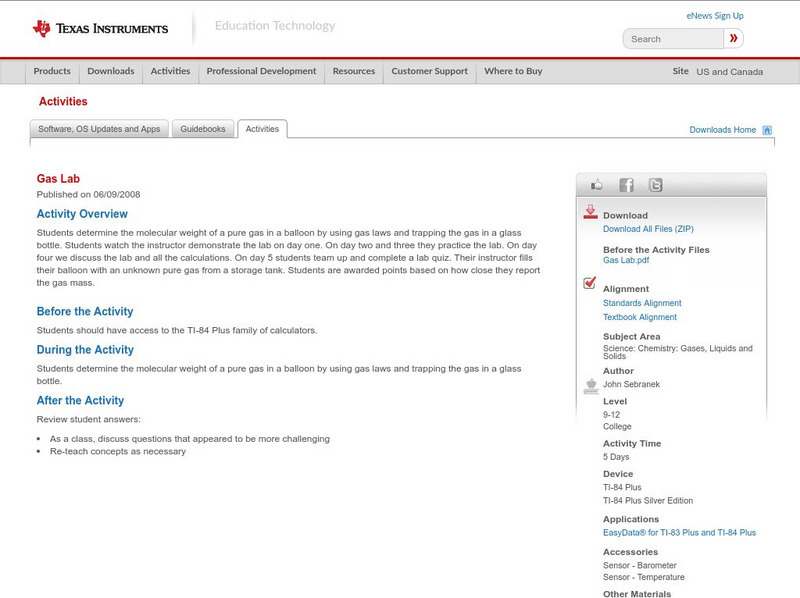Open the Standards Alignment link
The height and width of the screenshot is (598, 800).
coord(642,303)
